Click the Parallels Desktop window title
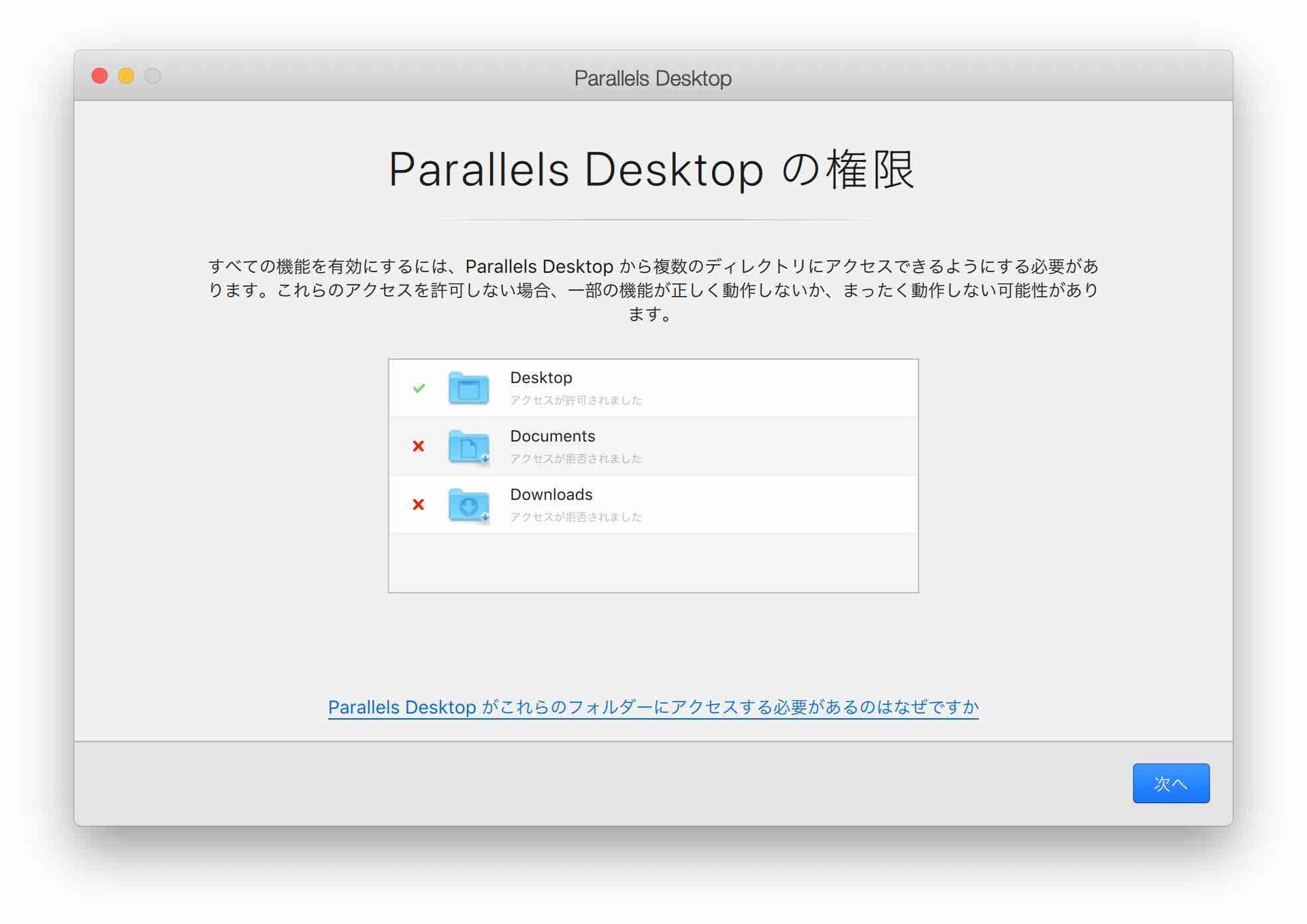Viewport: 1307px width, 924px height. coord(653,78)
